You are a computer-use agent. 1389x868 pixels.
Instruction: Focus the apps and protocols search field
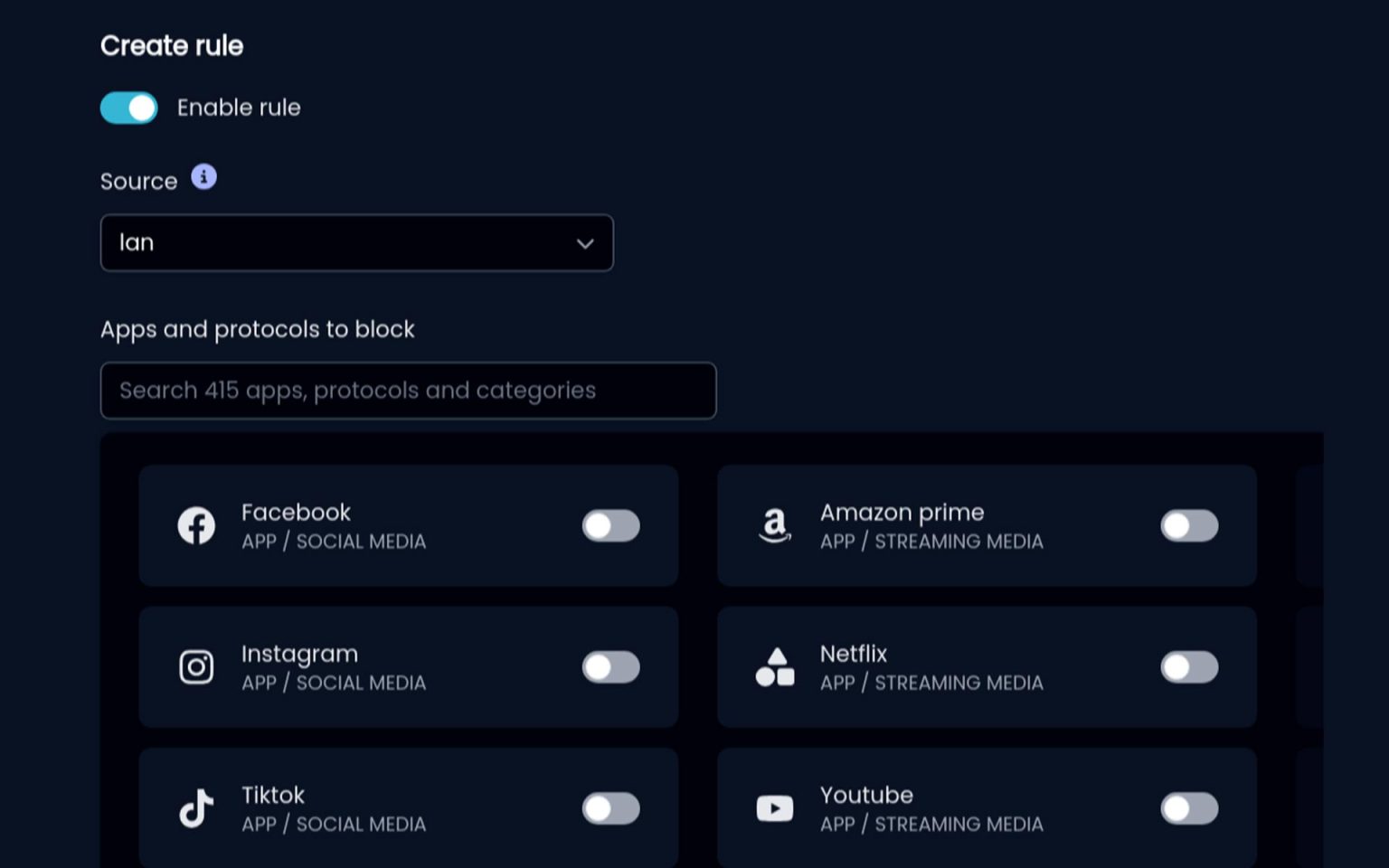coord(409,391)
